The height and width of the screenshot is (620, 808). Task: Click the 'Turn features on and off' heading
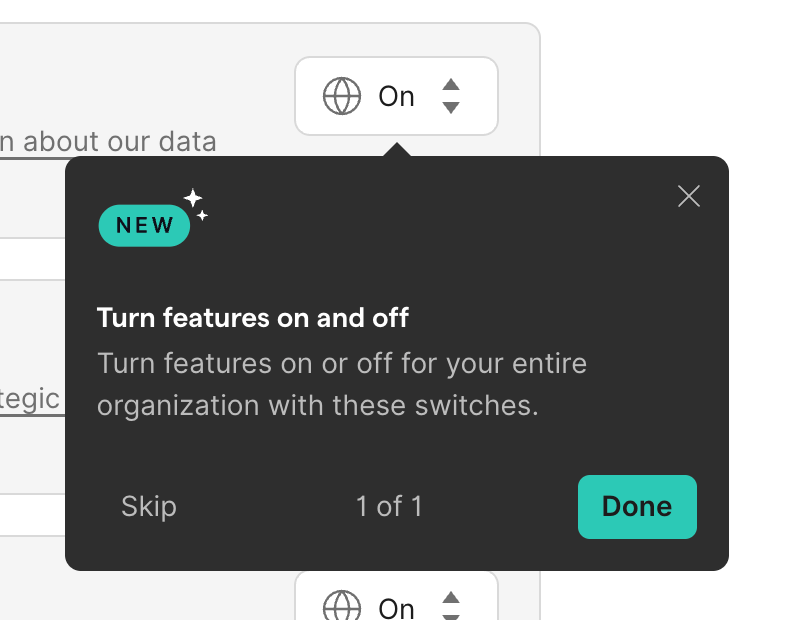pos(252,318)
